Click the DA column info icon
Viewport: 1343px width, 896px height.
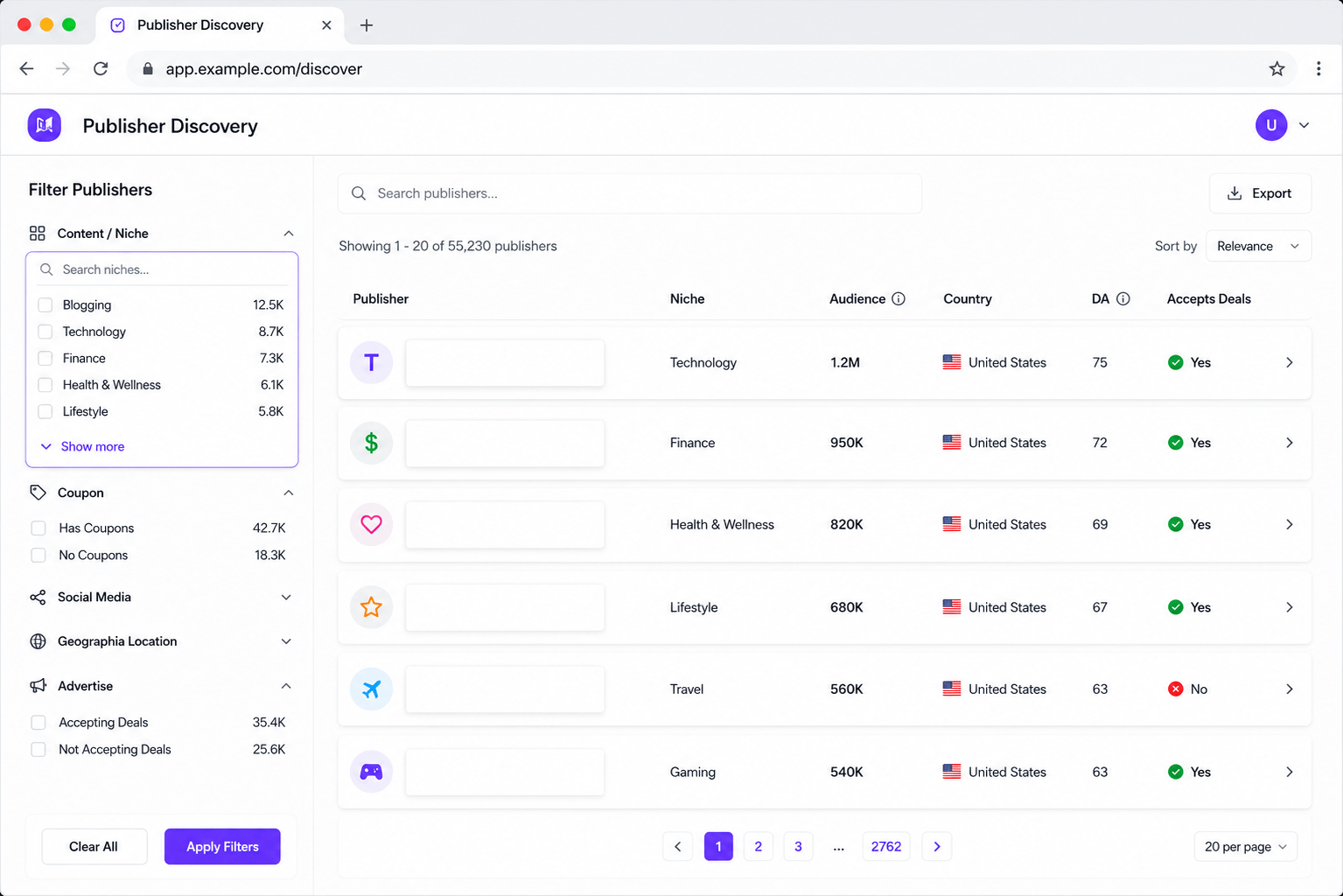1123,299
